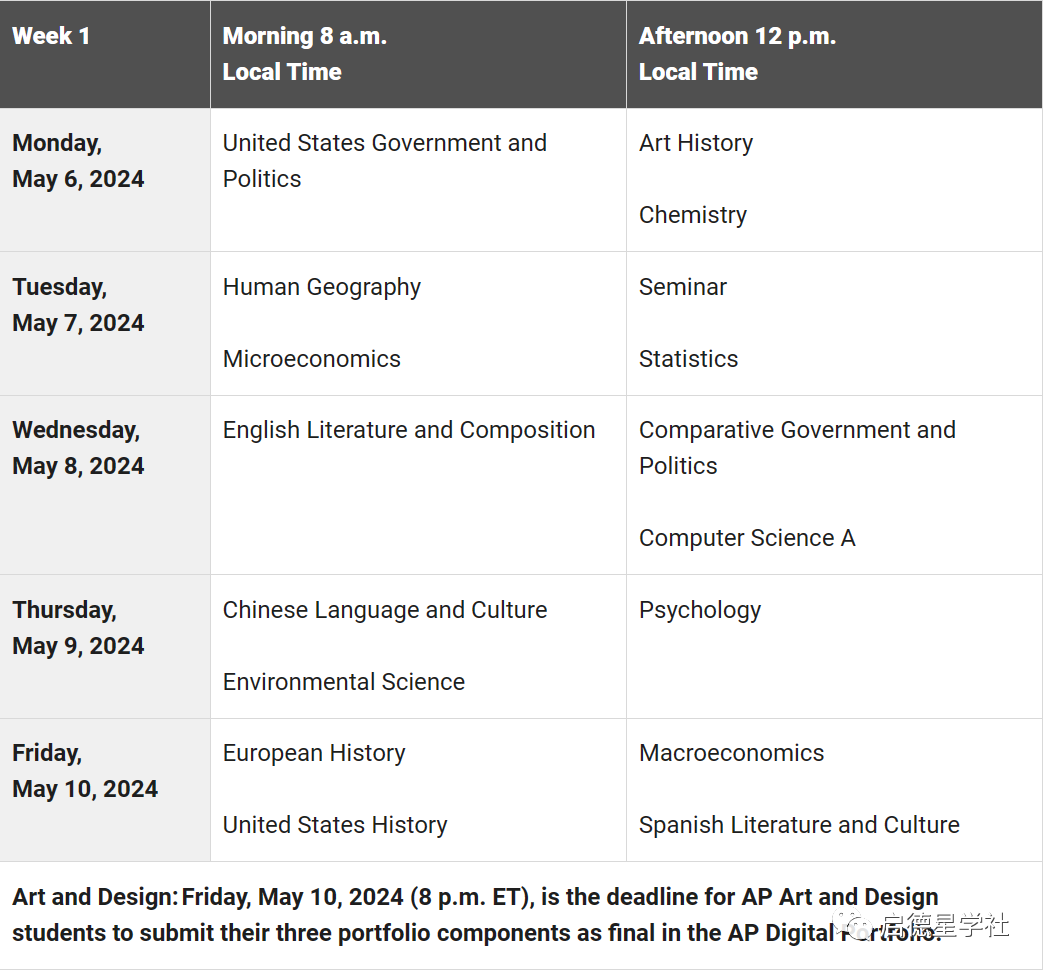Screen dimensions: 1043x971
Task: Click the Microeconomics exam entry
Action: [x=312, y=359]
